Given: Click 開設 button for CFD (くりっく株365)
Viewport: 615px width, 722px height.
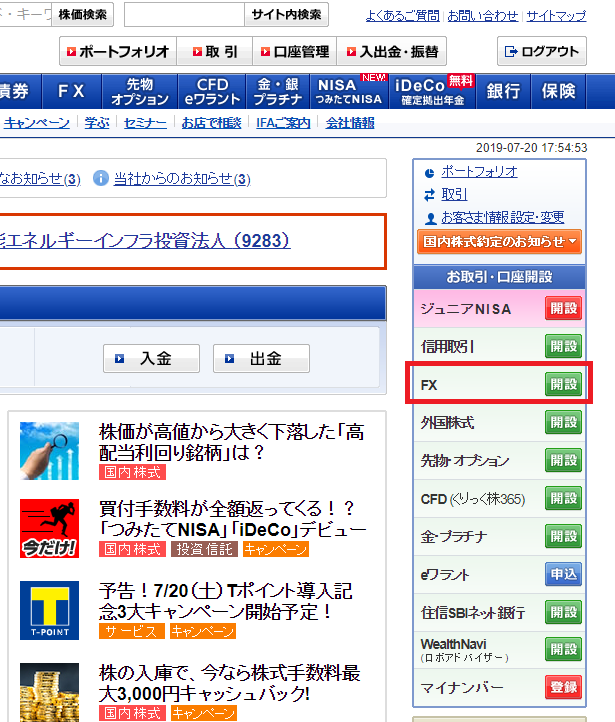Looking at the screenshot, I should coord(563,498).
